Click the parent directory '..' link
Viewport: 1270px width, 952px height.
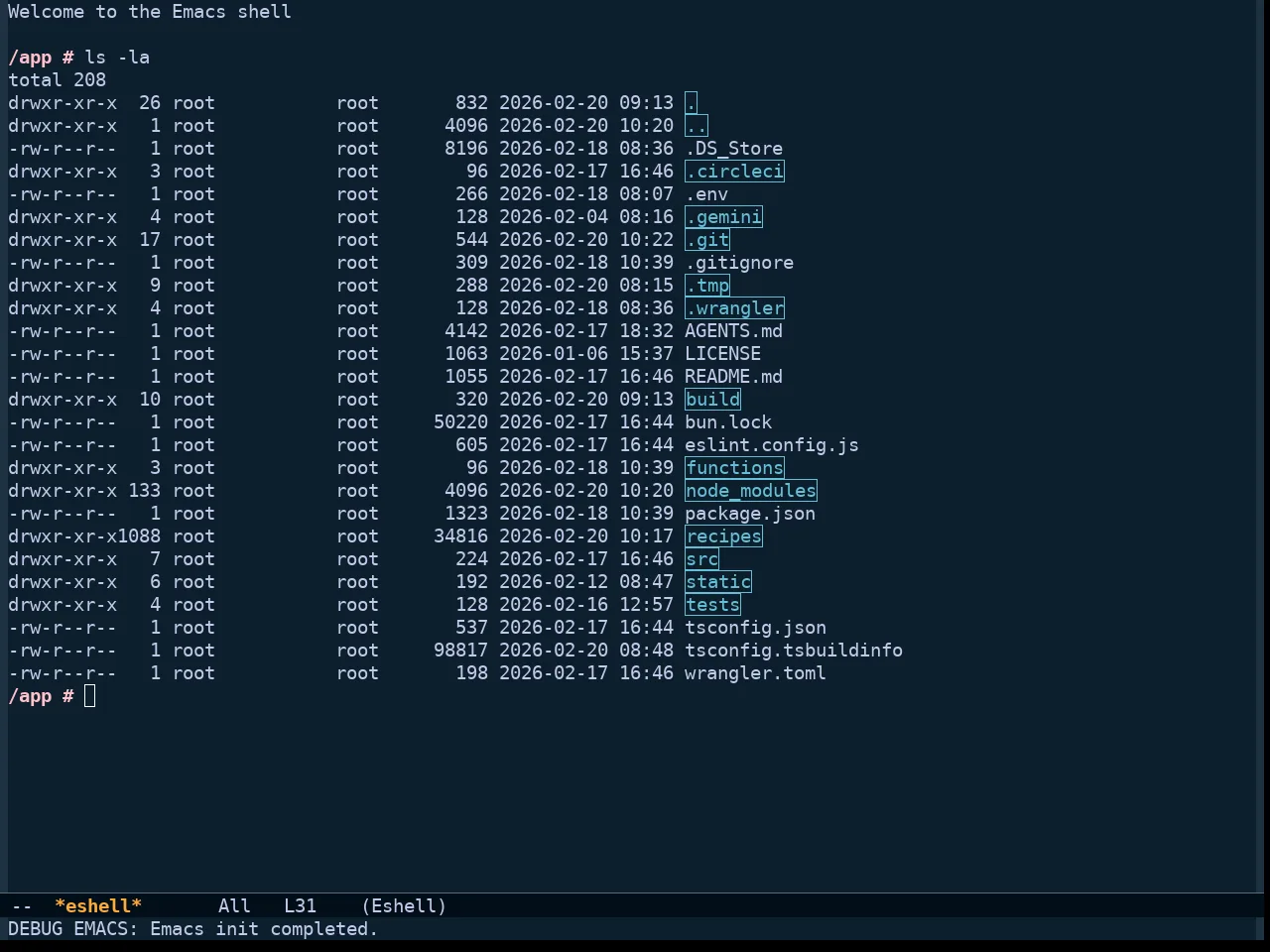coord(697,126)
